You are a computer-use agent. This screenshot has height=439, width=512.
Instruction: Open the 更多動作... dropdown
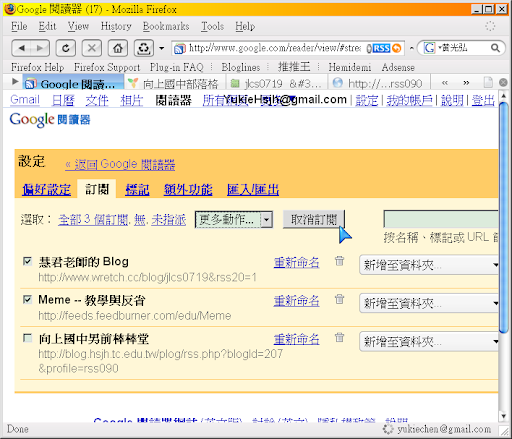234,220
